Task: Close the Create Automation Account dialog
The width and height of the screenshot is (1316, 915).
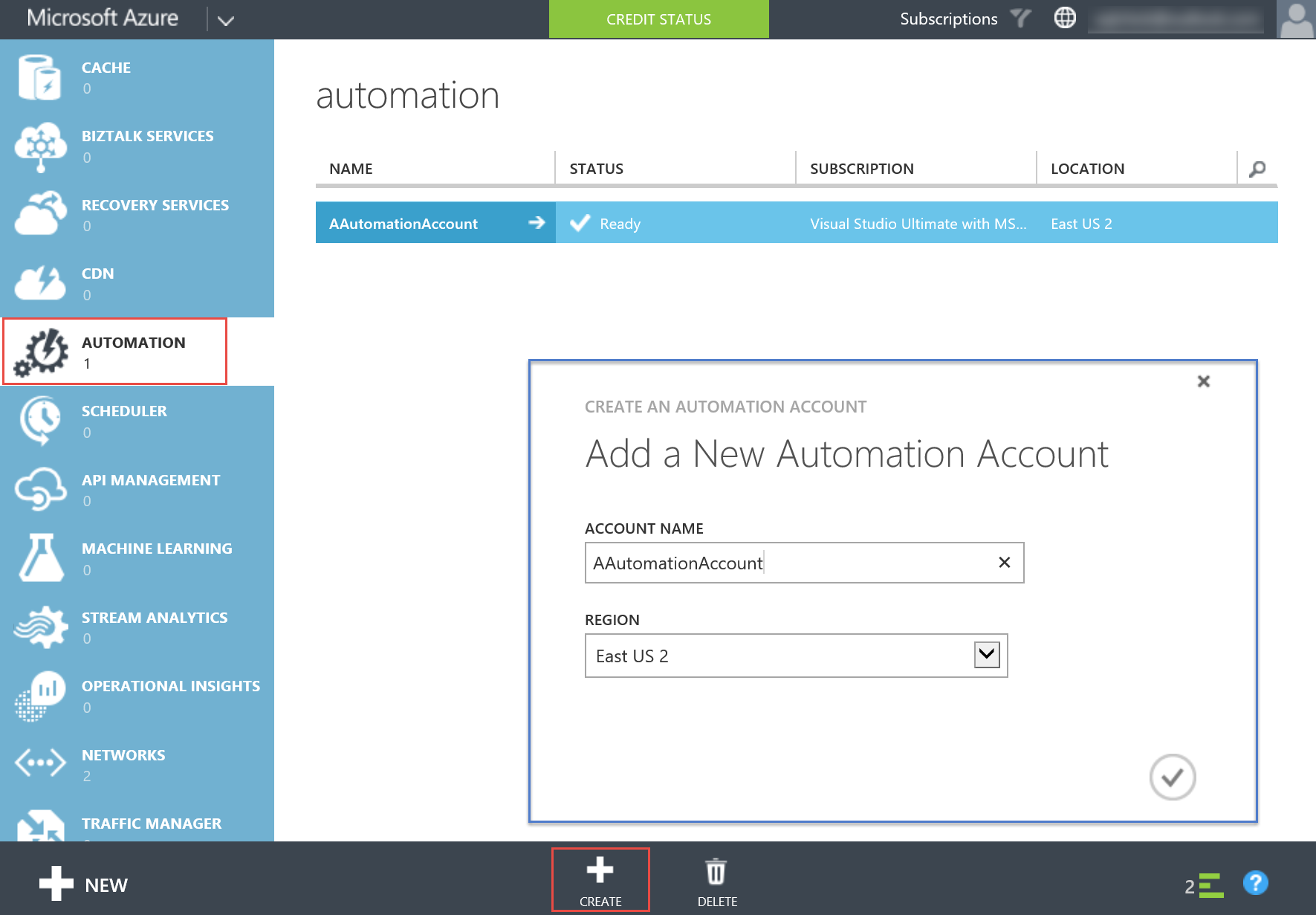Action: point(1204,381)
